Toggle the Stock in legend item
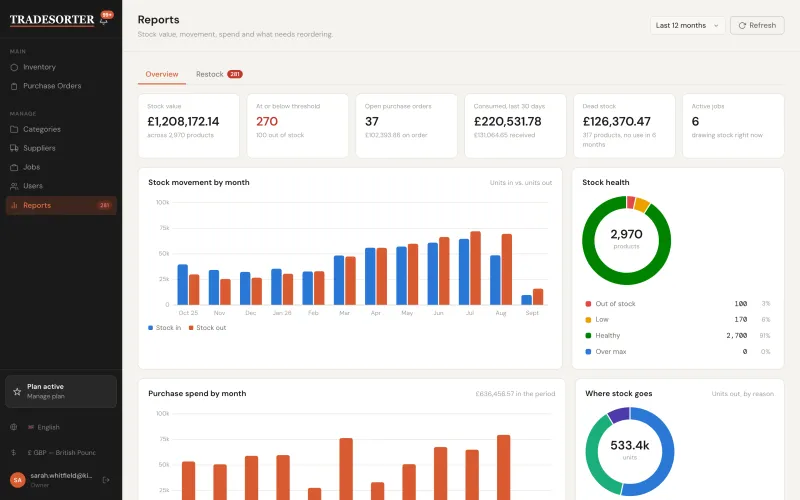The width and height of the screenshot is (800, 500). tap(164, 328)
